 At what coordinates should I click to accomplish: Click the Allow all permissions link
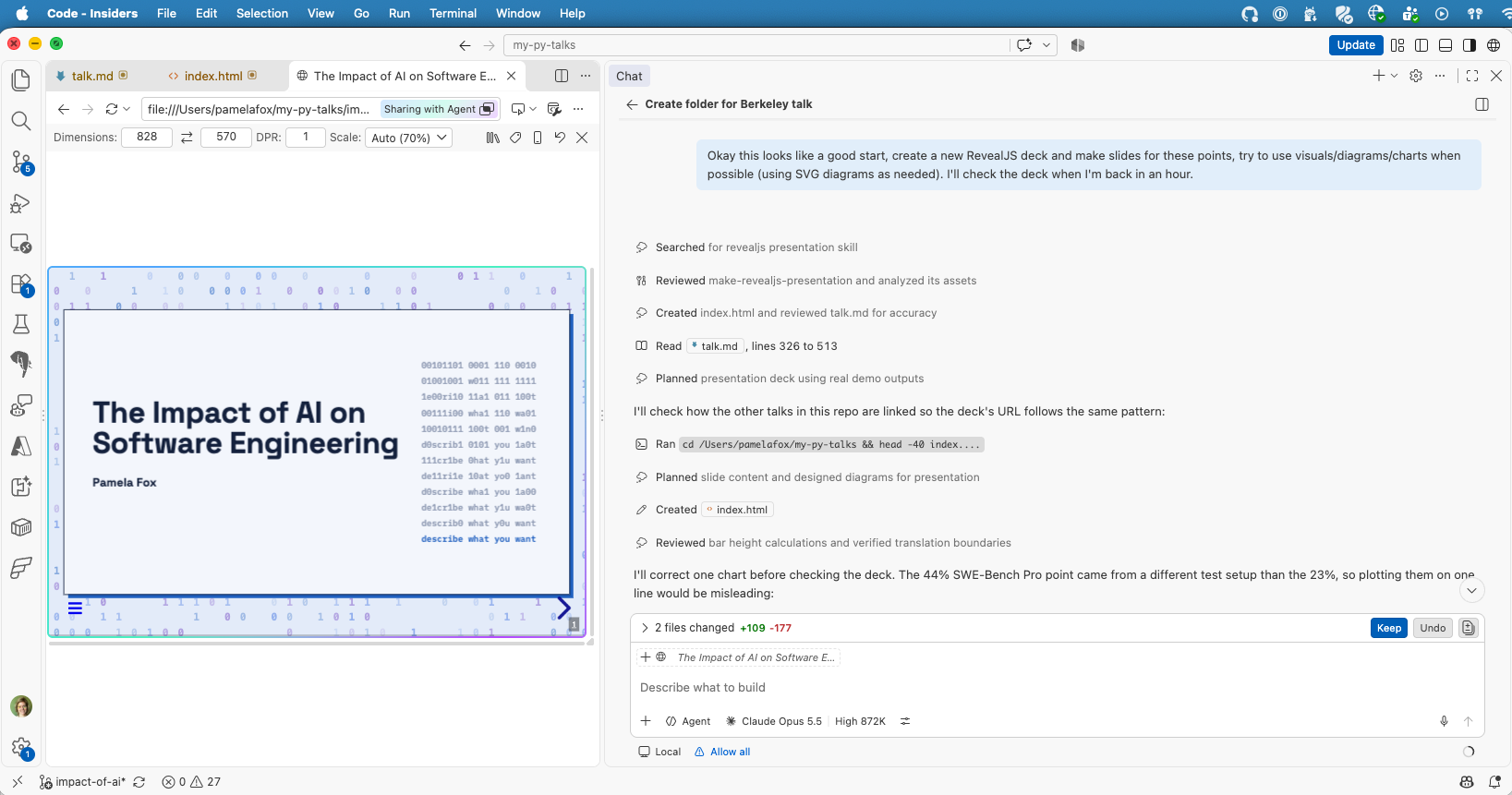coord(722,752)
